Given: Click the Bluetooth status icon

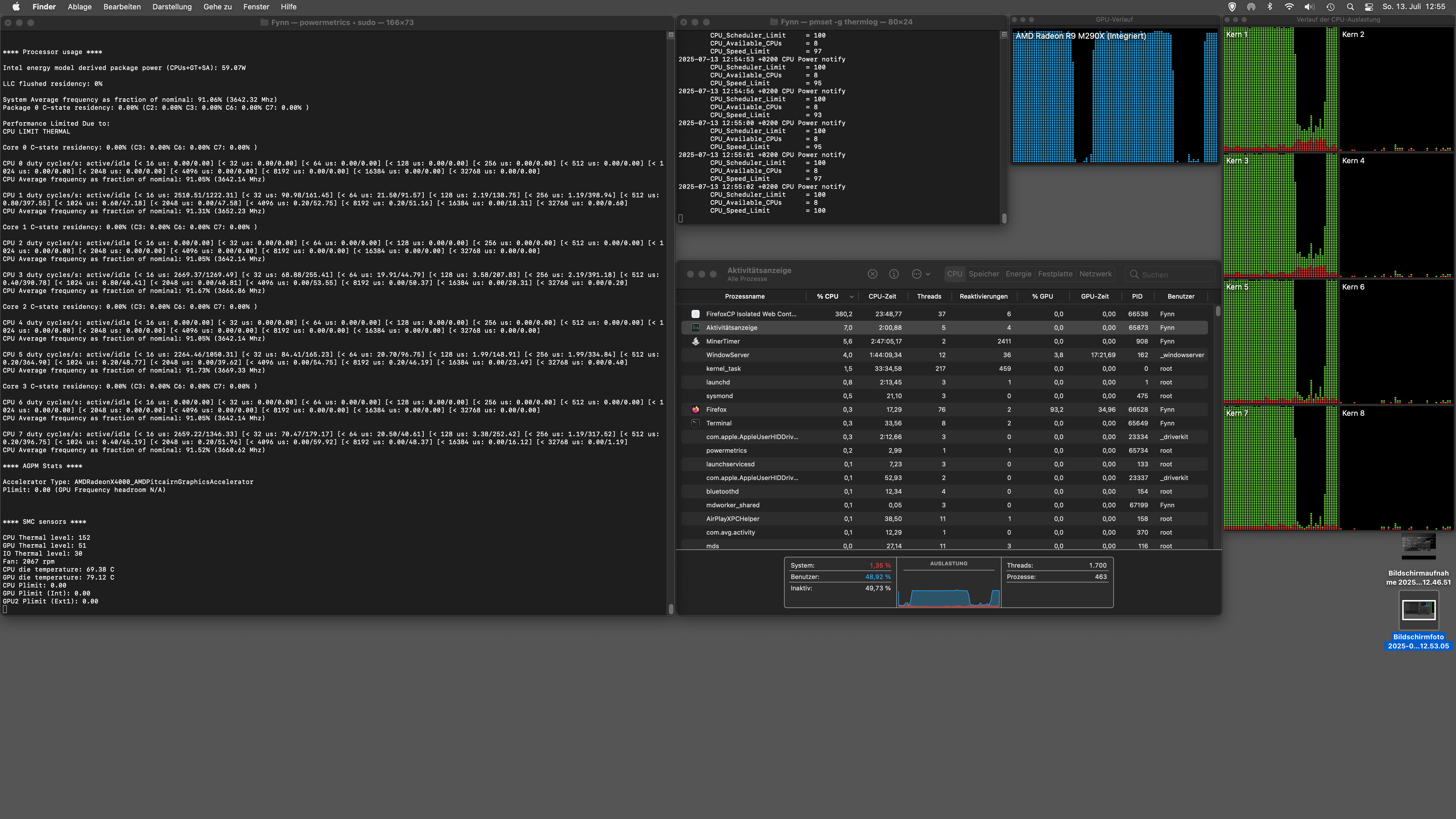Looking at the screenshot, I should tap(1269, 7).
